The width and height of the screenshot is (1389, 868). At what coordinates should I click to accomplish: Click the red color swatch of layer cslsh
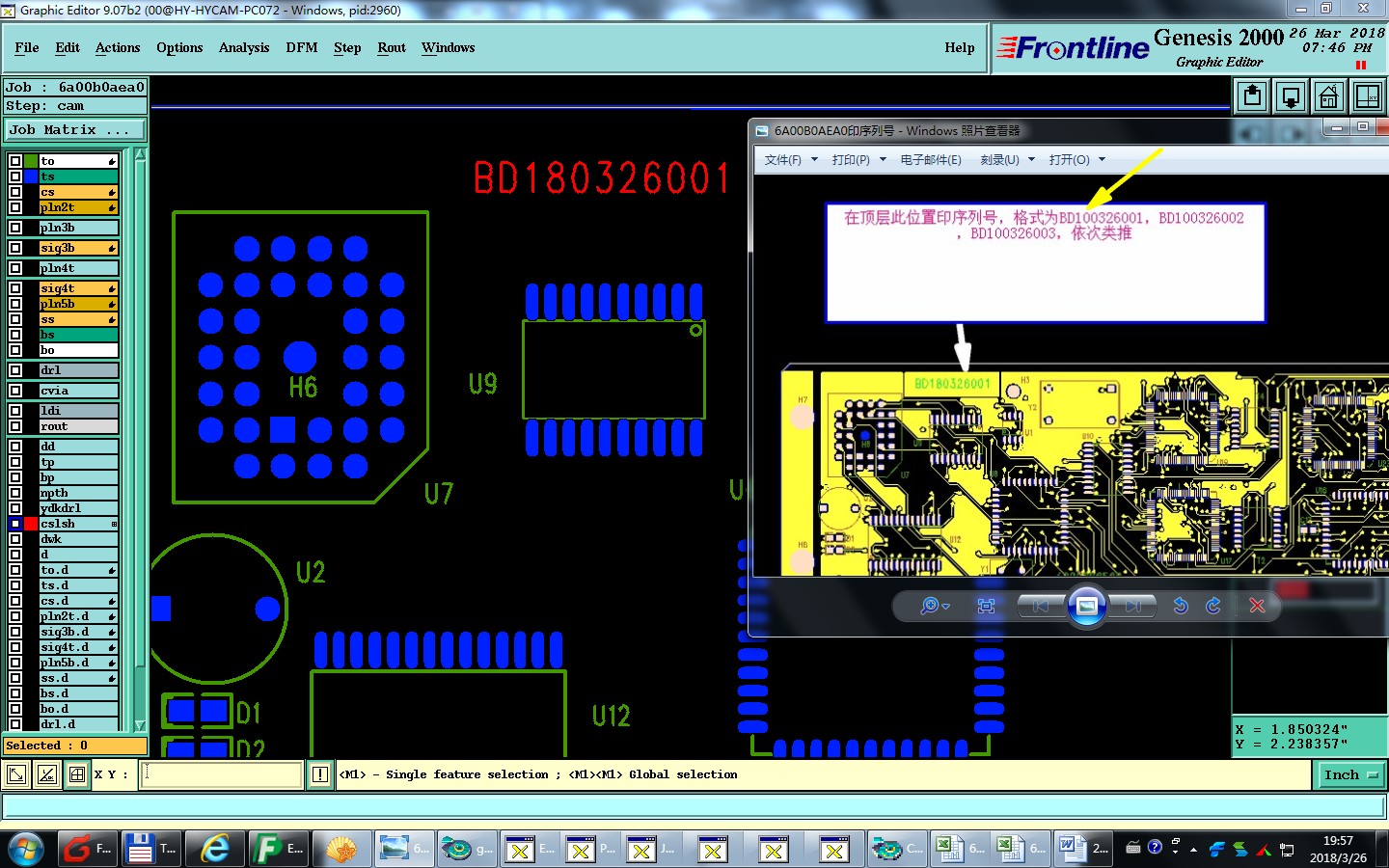click(31, 524)
